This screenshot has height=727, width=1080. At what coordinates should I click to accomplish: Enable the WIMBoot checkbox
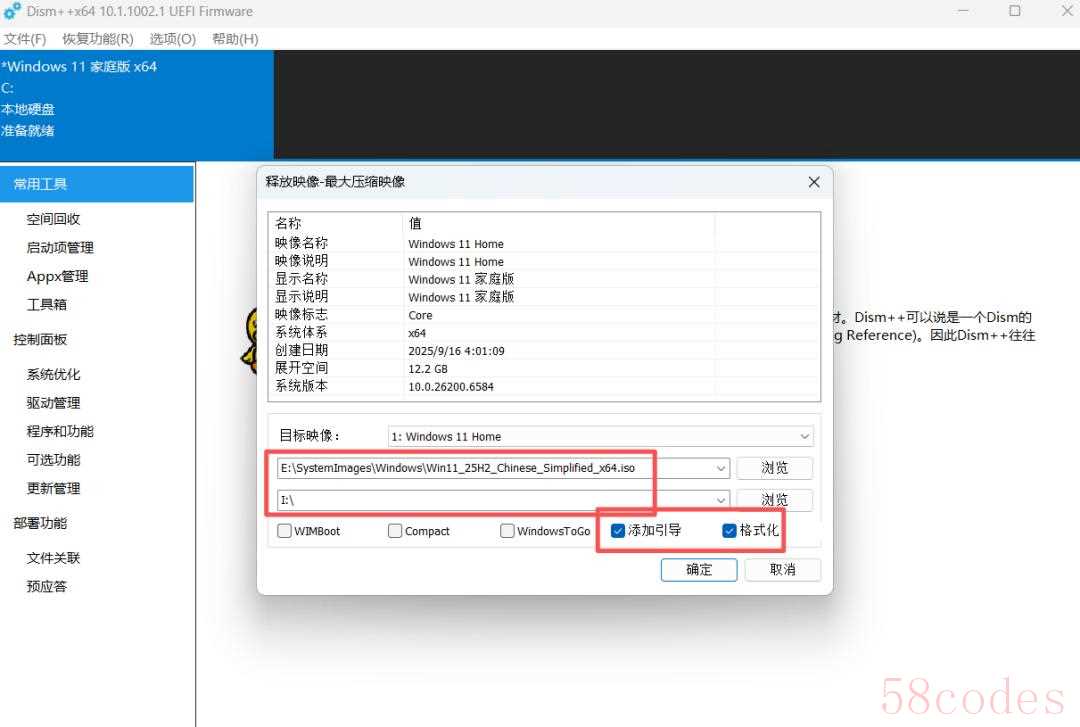pyautogui.click(x=285, y=531)
